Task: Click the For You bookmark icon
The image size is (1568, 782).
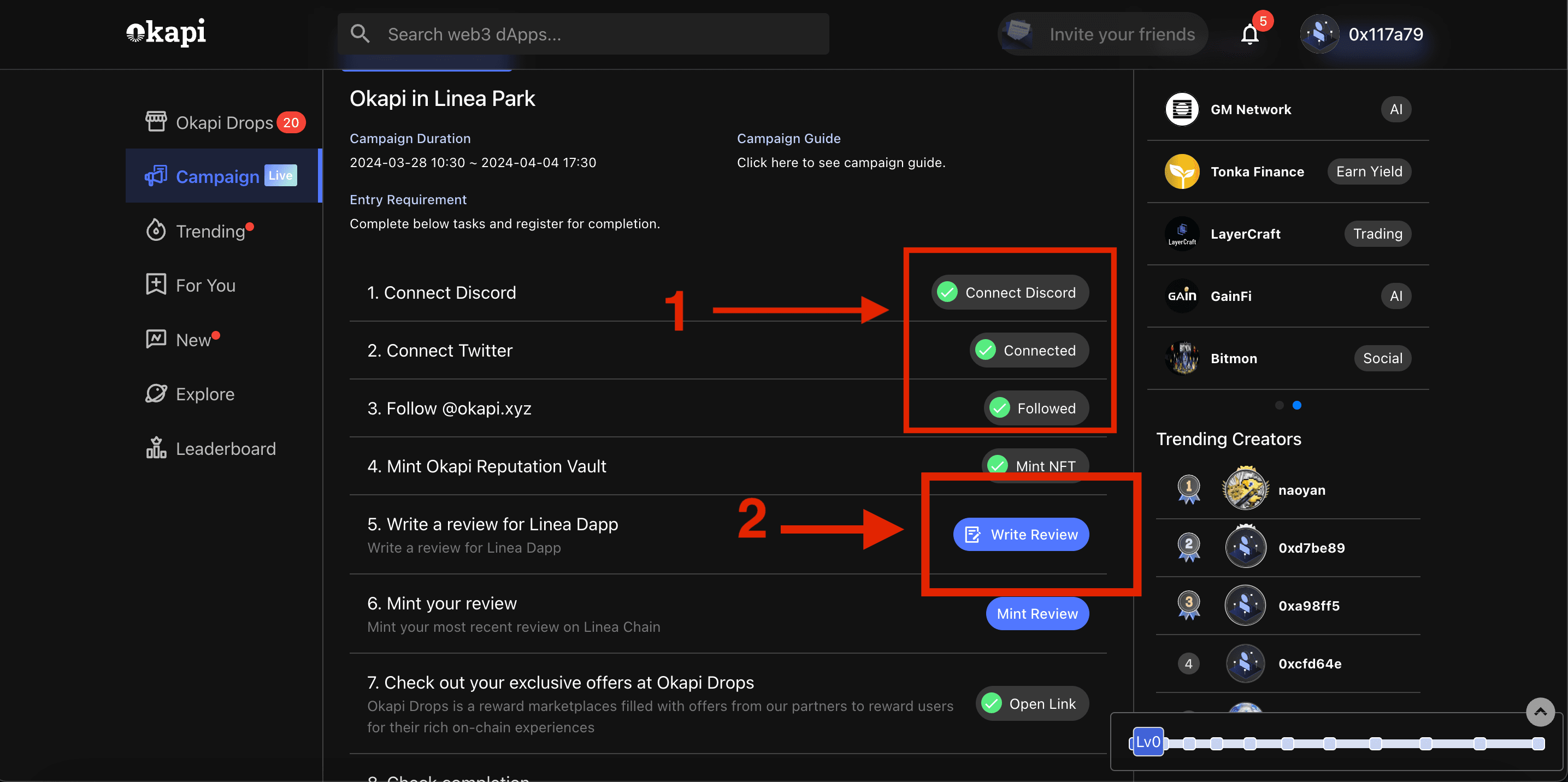Action: pyautogui.click(x=156, y=284)
